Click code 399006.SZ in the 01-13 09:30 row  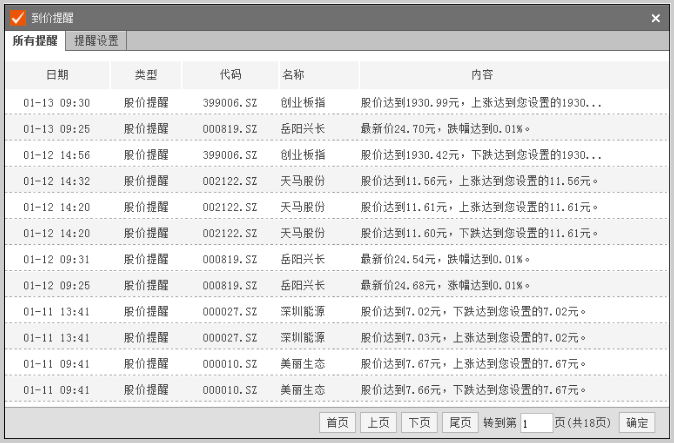[x=230, y=103]
